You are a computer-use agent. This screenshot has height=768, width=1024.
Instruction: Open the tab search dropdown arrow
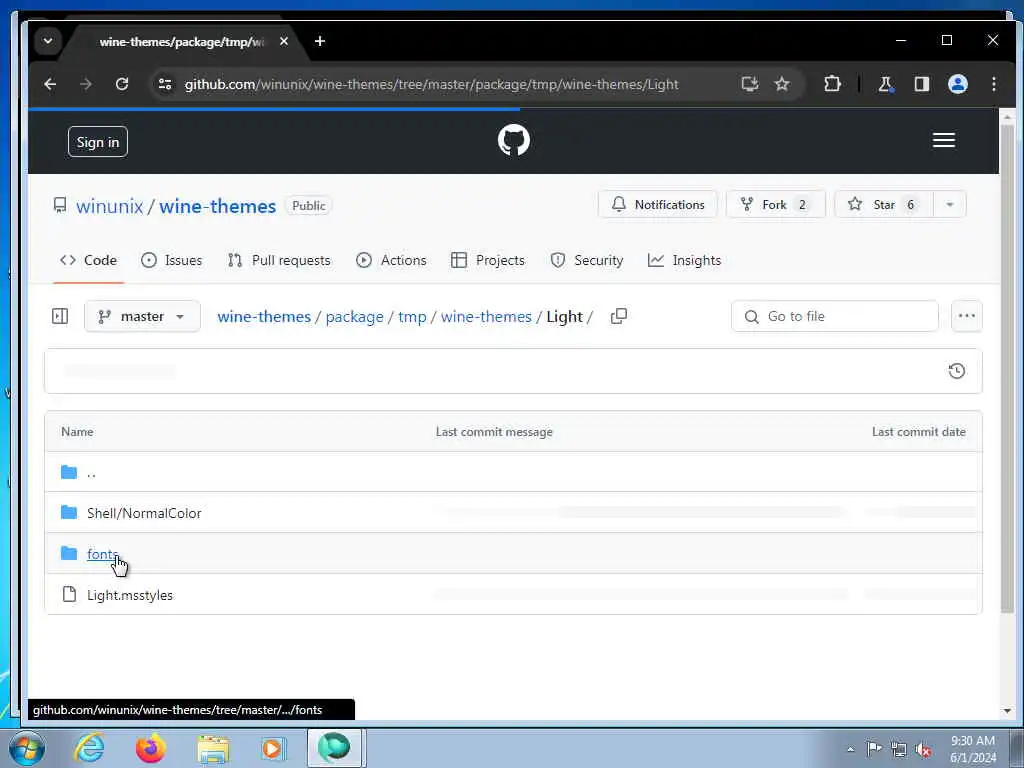click(x=48, y=40)
